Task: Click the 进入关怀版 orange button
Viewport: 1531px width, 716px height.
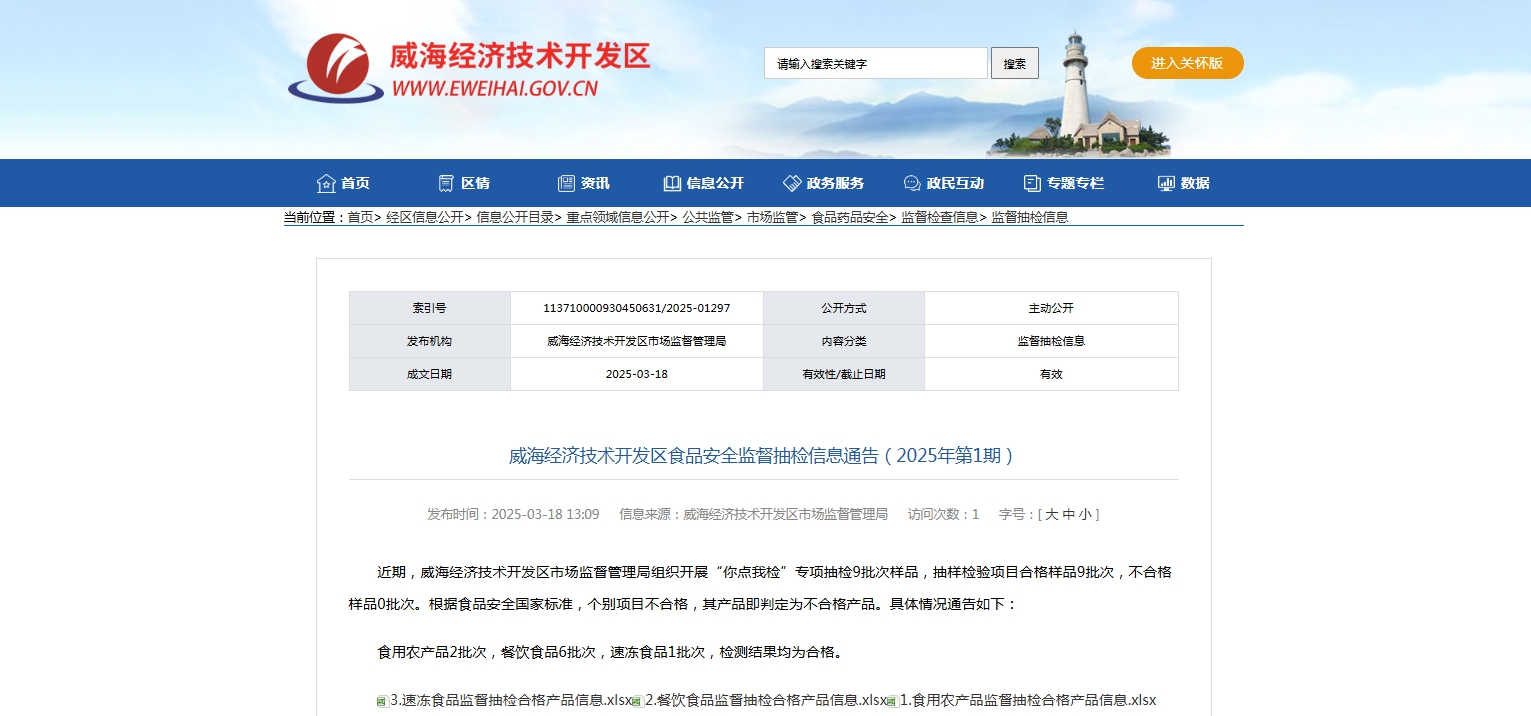Action: [x=1187, y=63]
